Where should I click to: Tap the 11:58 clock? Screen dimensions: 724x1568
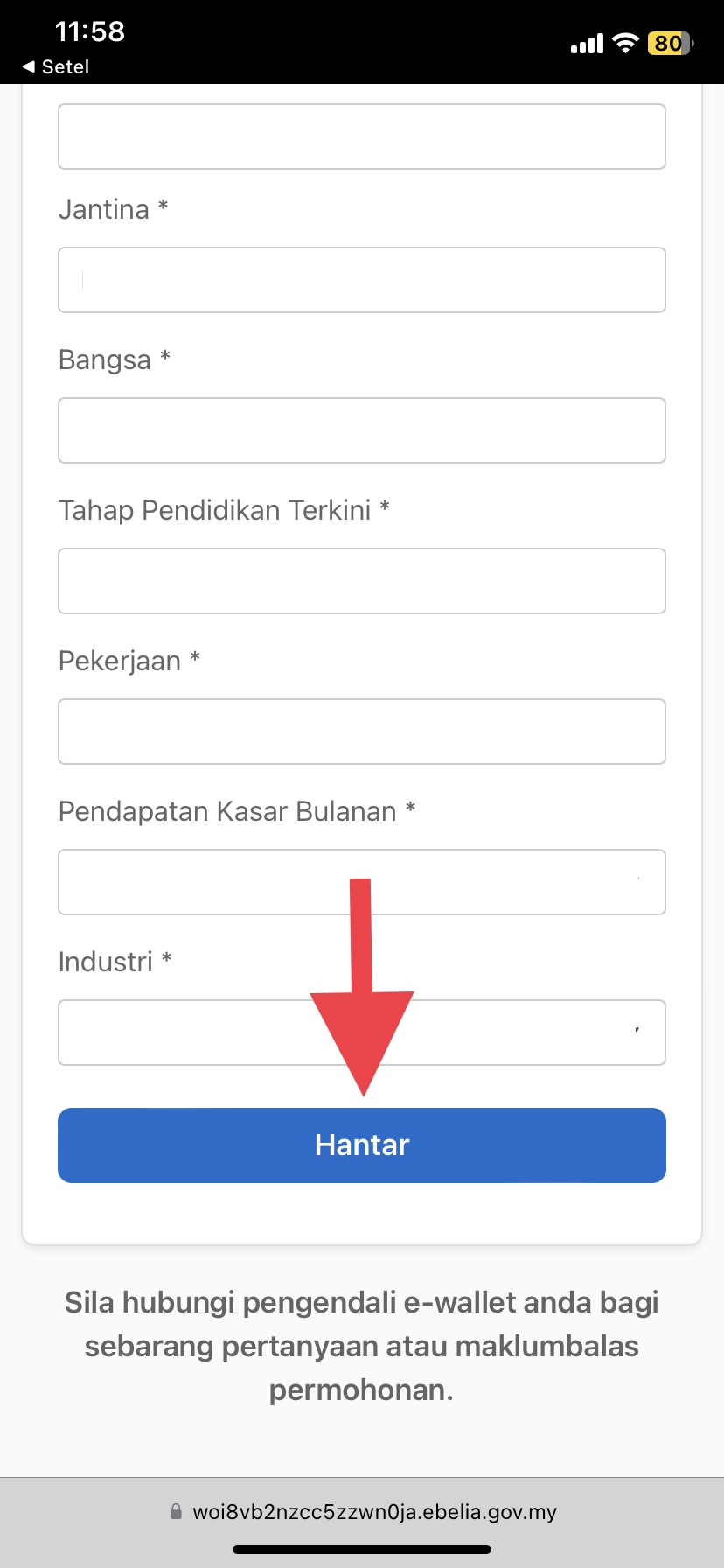pyautogui.click(x=89, y=31)
